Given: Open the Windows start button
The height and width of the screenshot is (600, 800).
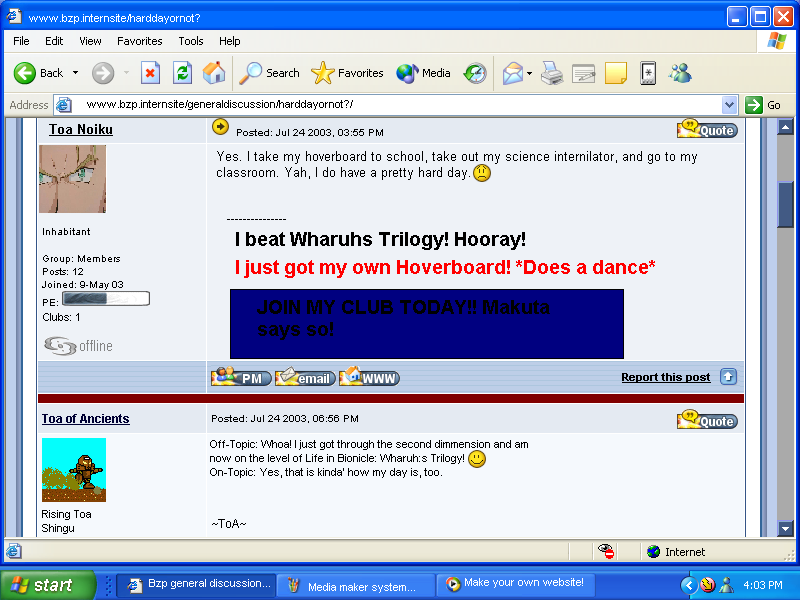Looking at the screenshot, I should (x=47, y=585).
